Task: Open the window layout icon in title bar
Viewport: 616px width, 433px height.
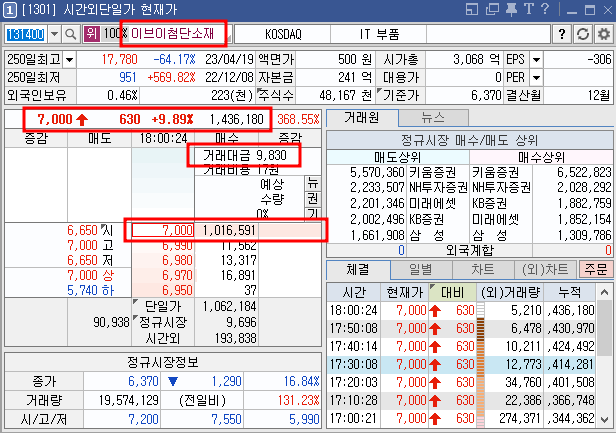Action: (472, 9)
